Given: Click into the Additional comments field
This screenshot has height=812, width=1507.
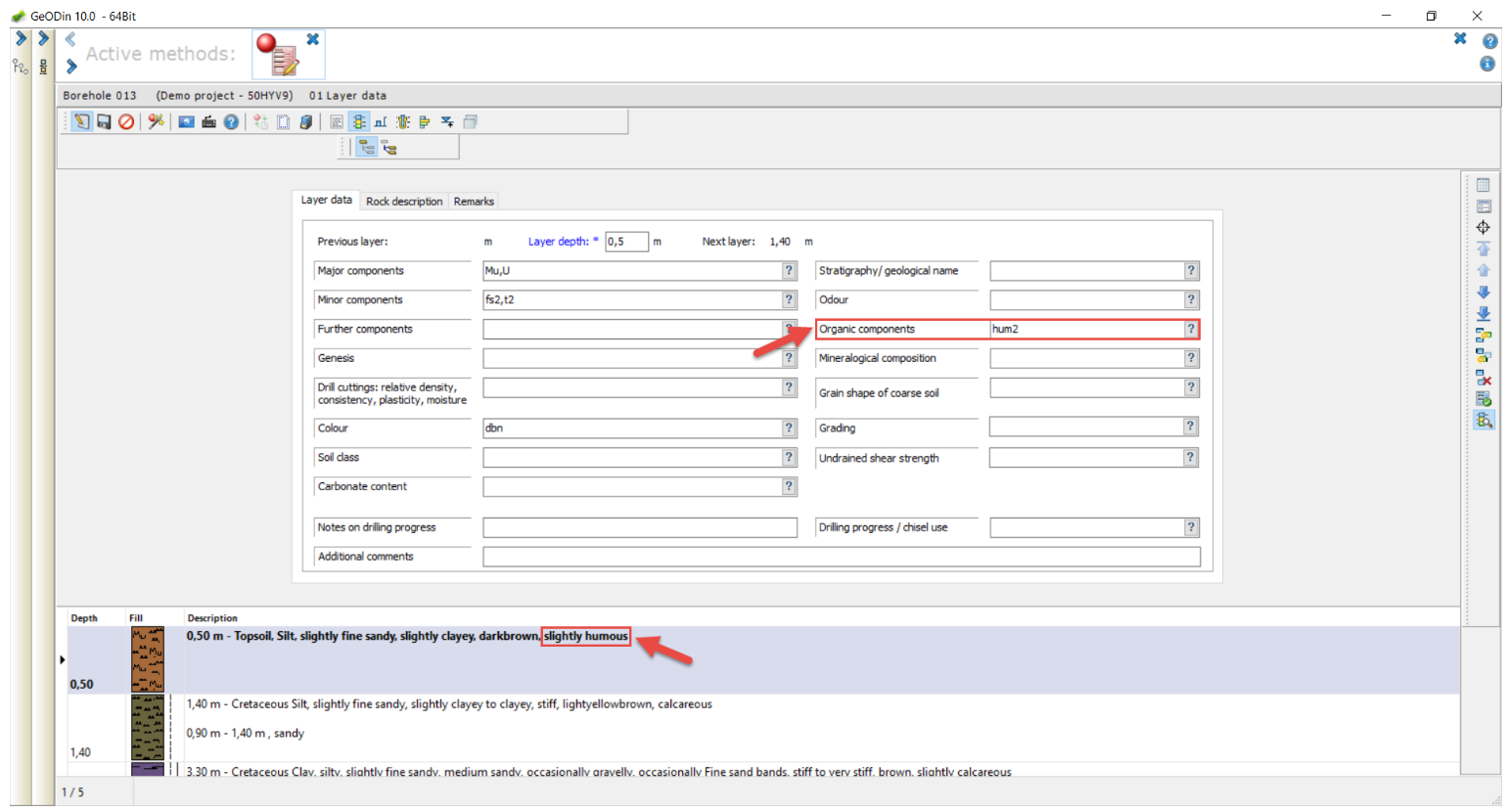Looking at the screenshot, I should [841, 557].
